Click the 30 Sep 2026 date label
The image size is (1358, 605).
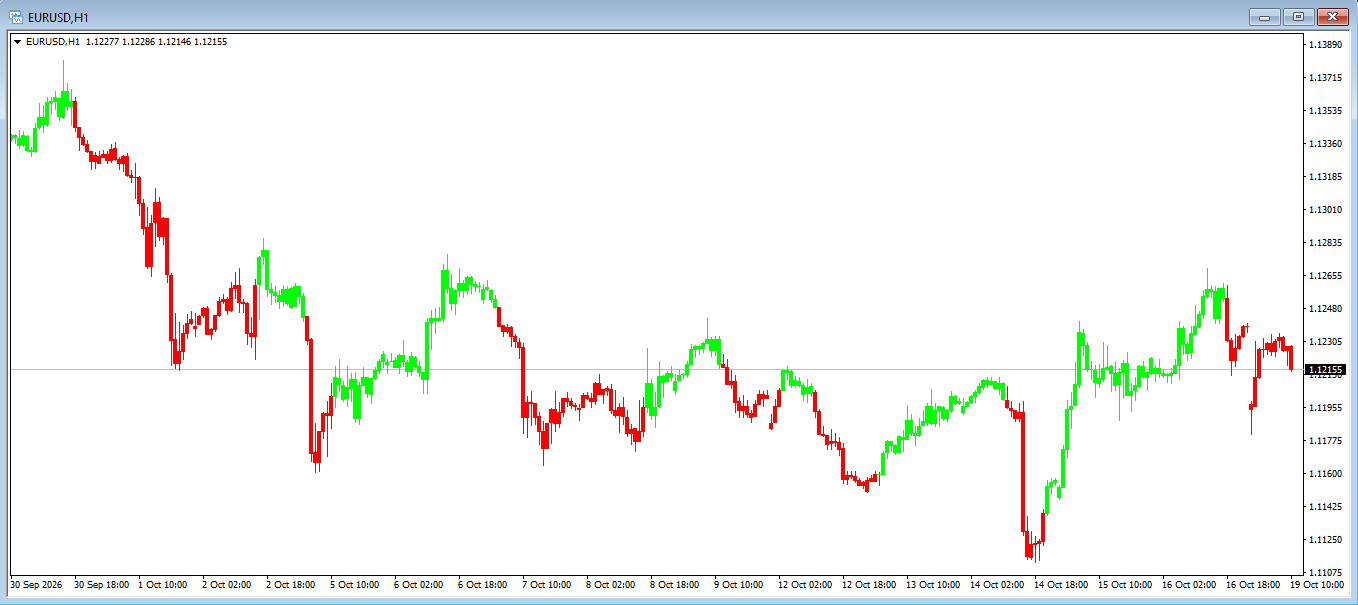point(36,584)
